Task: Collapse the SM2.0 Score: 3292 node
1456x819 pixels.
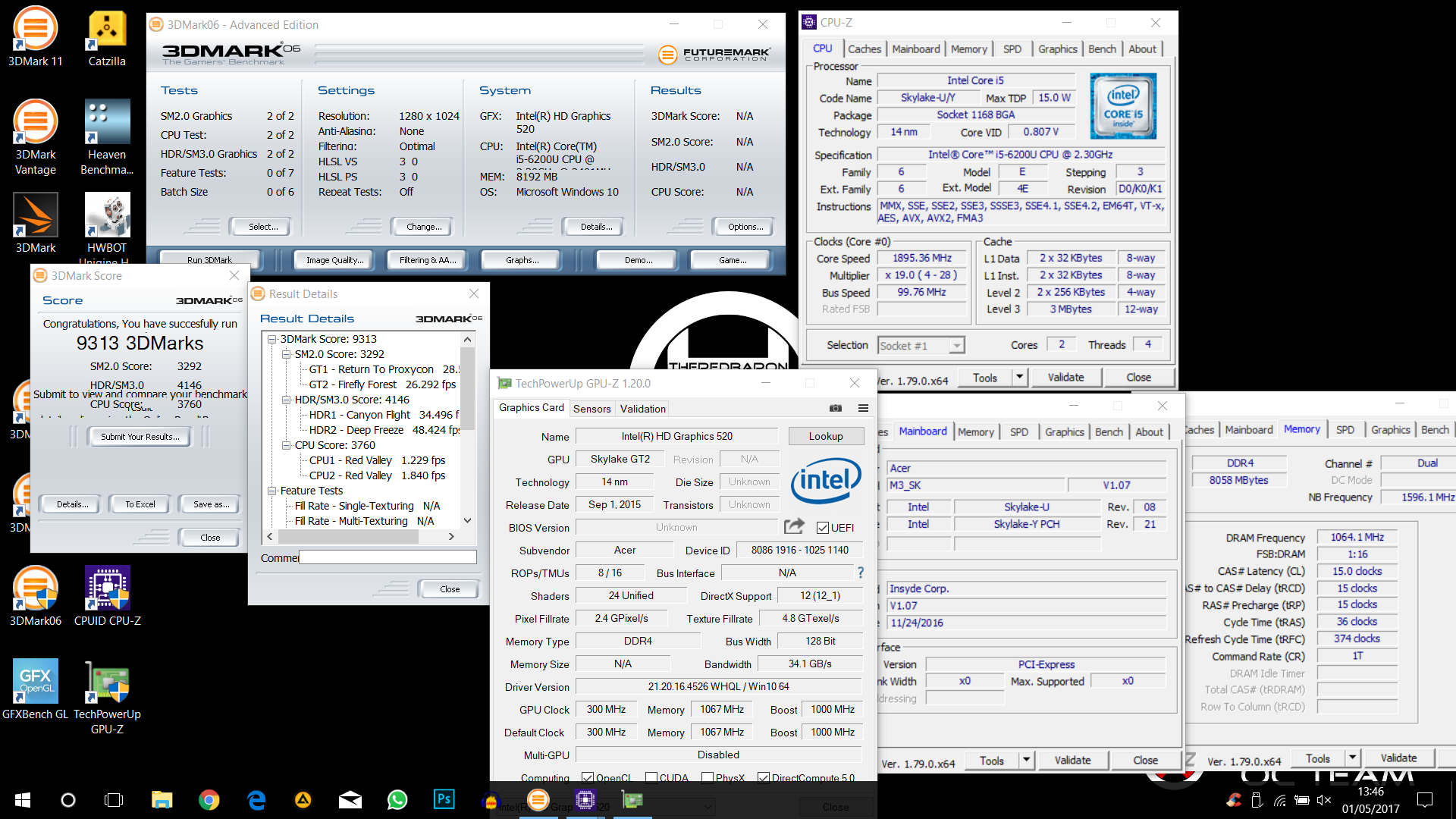Action: coord(286,354)
